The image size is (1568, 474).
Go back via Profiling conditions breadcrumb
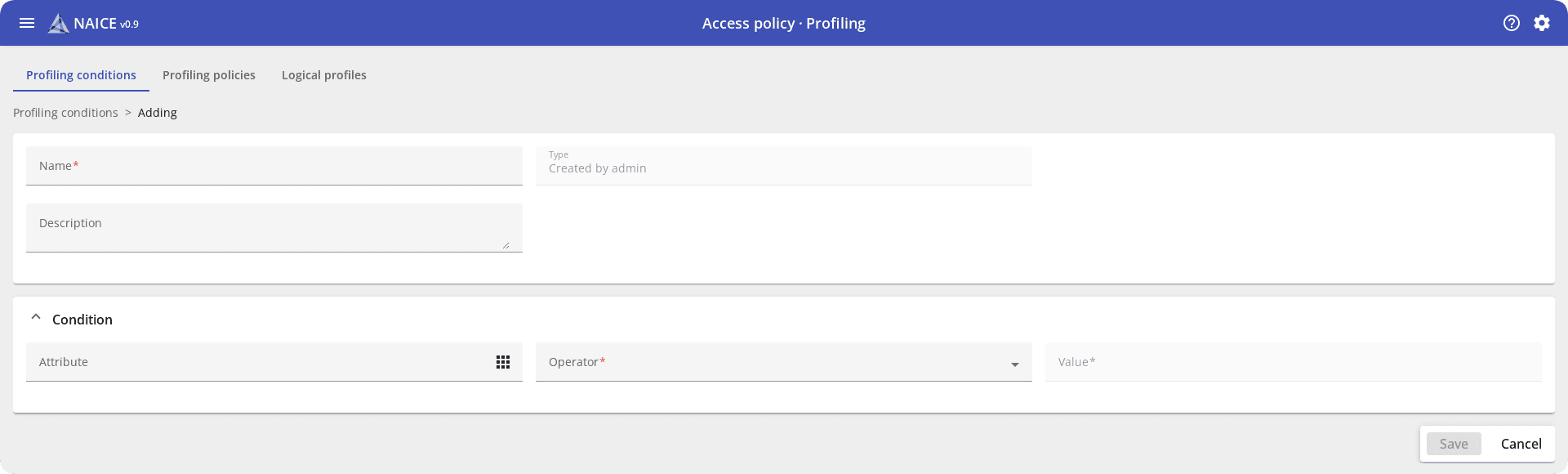pos(65,113)
